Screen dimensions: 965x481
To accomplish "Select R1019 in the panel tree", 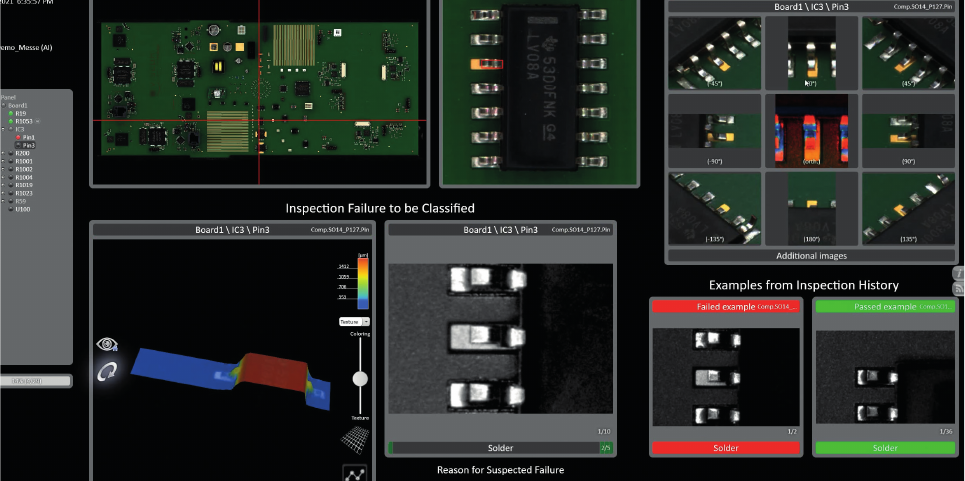I will coord(24,185).
